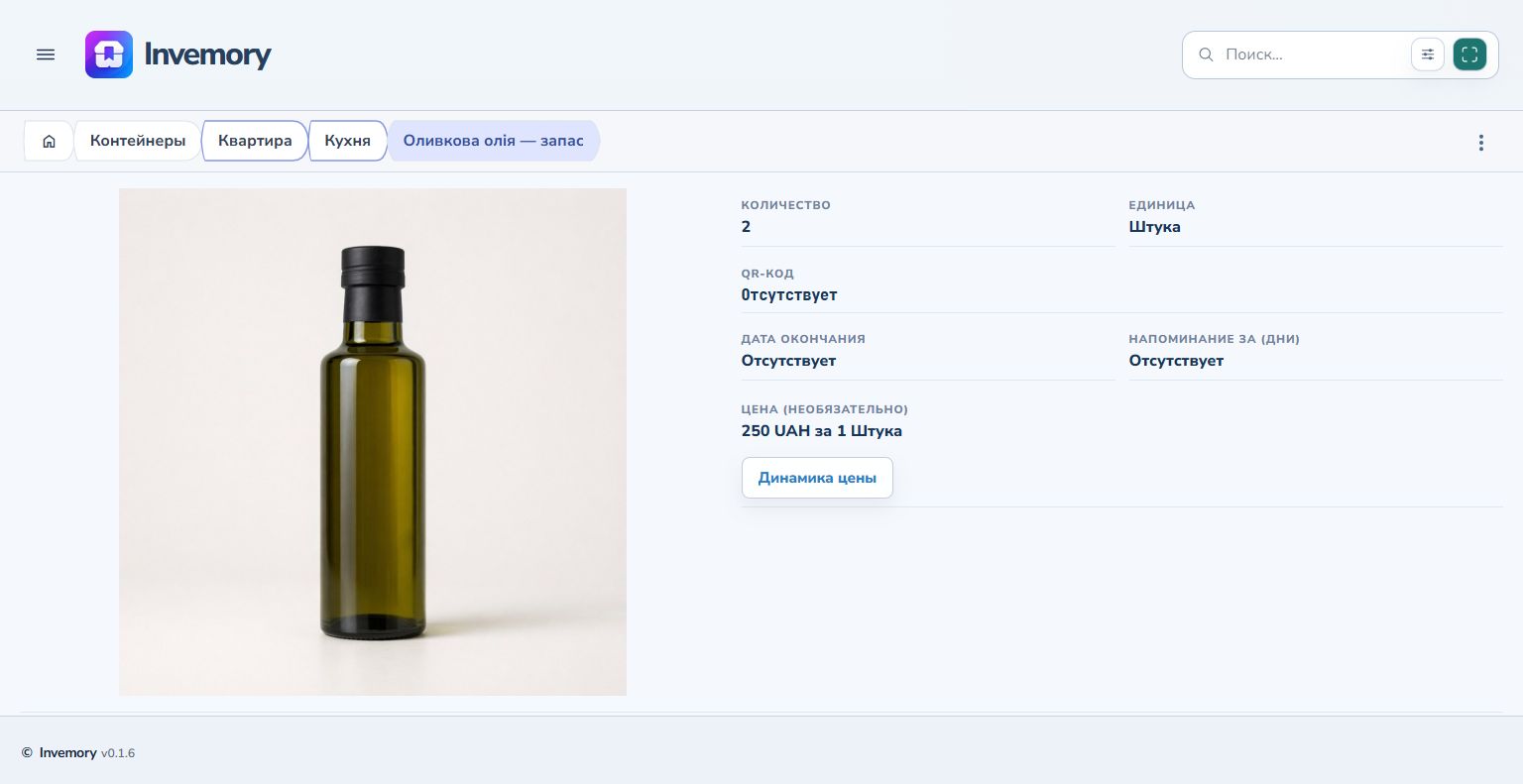
Task: Navigate to Контейнеры breadcrumb
Action: 138,141
